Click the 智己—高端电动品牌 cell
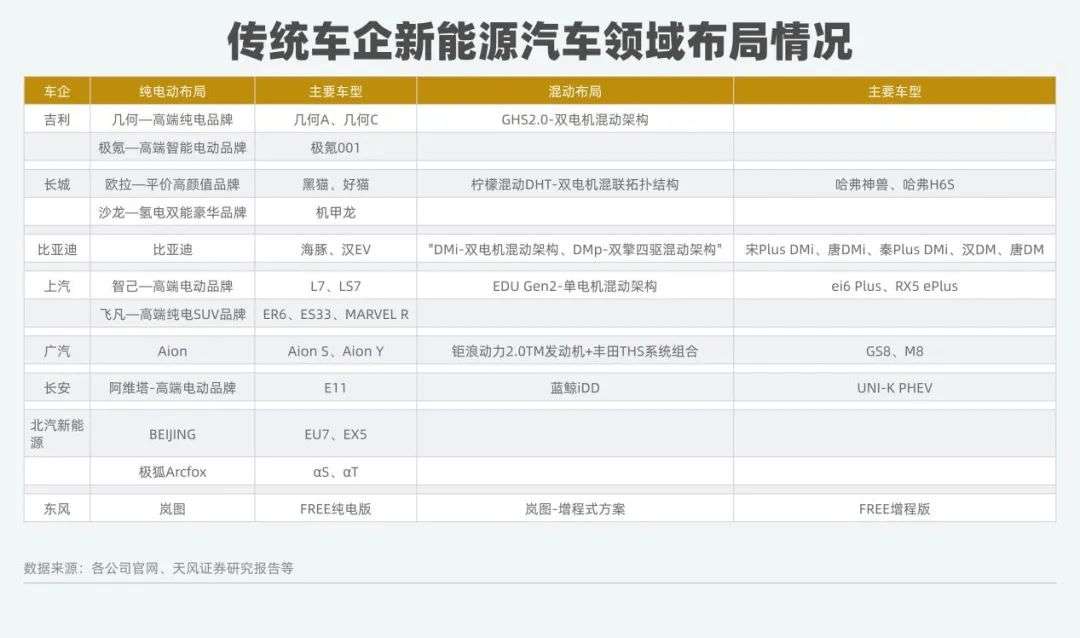1080x638 pixels. coord(172,286)
